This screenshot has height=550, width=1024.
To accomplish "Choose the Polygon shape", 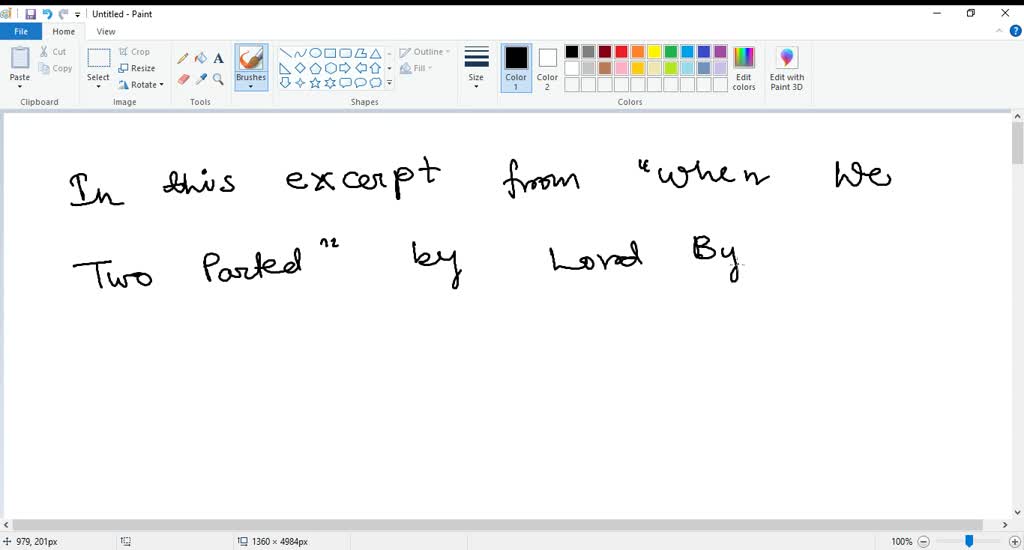I will click(360, 54).
